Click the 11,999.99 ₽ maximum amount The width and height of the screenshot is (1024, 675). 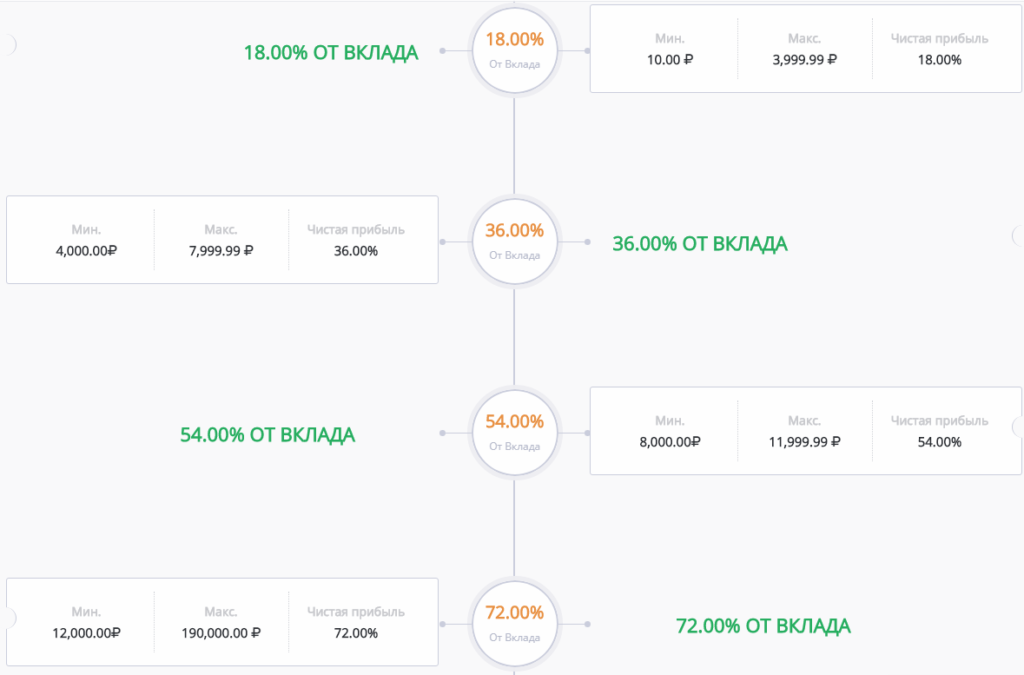pyautogui.click(x=805, y=442)
